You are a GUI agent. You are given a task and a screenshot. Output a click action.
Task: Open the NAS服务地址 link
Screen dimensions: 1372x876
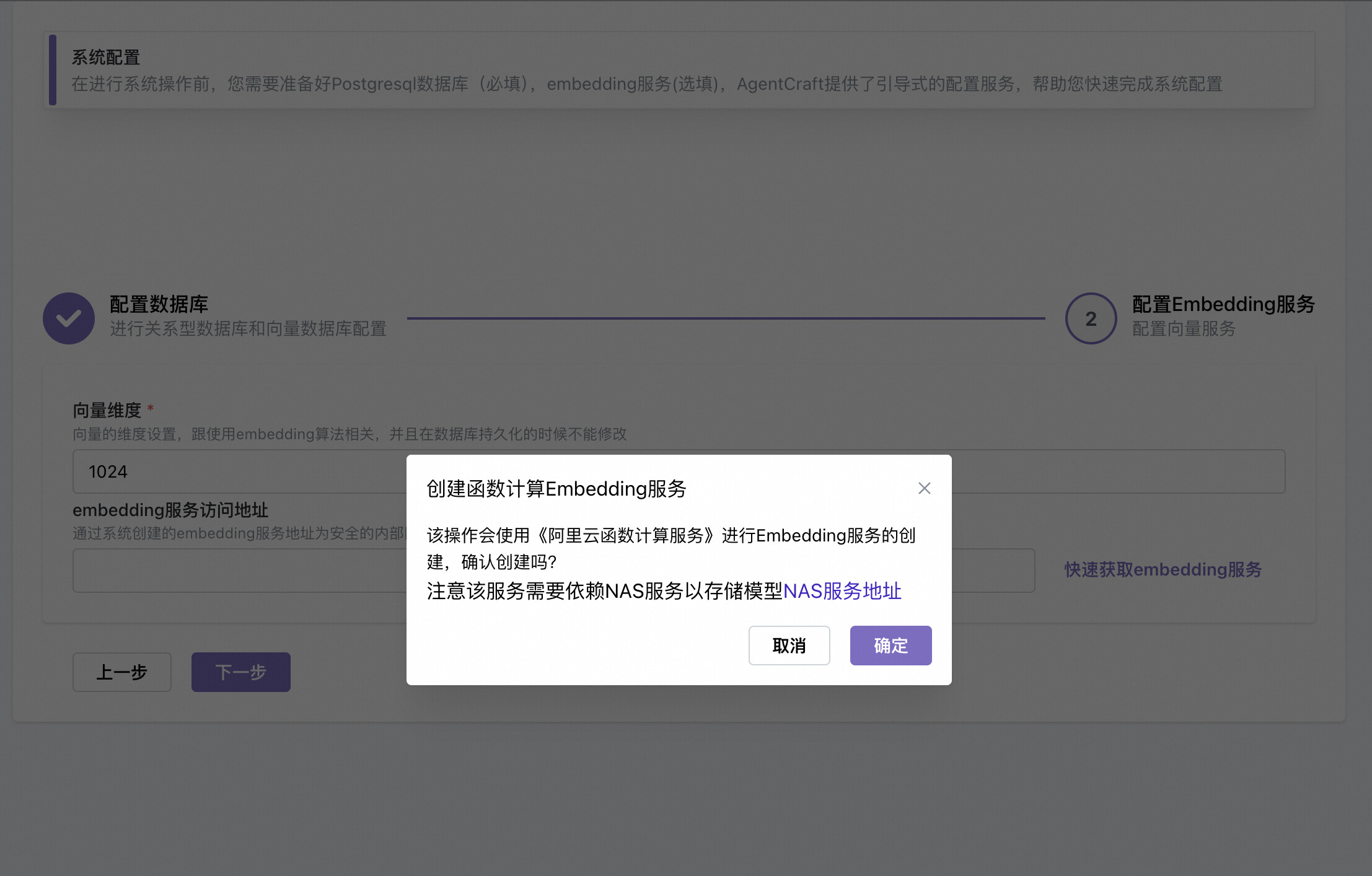(x=842, y=591)
